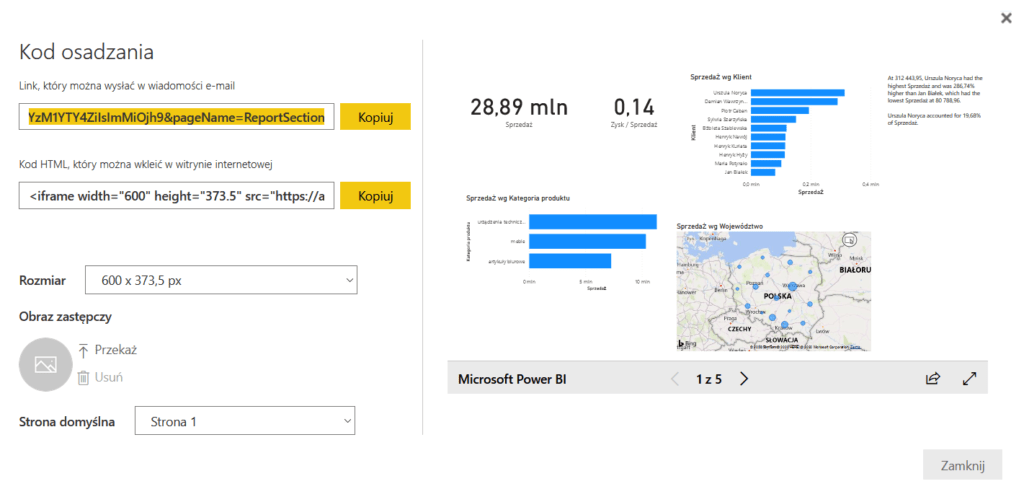Click the Sprzedaż wg Województwo map
Image resolution: width=1024 pixels, height=489 pixels.
coord(773,291)
